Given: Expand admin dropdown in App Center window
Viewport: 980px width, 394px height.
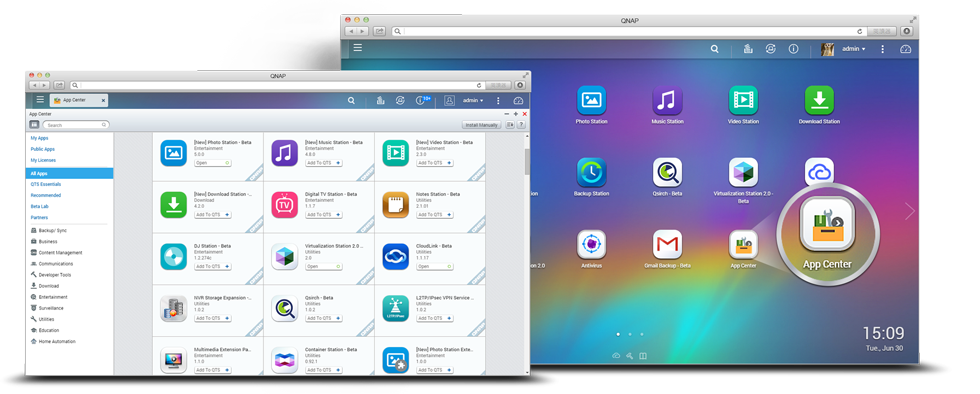Looking at the screenshot, I should (472, 100).
